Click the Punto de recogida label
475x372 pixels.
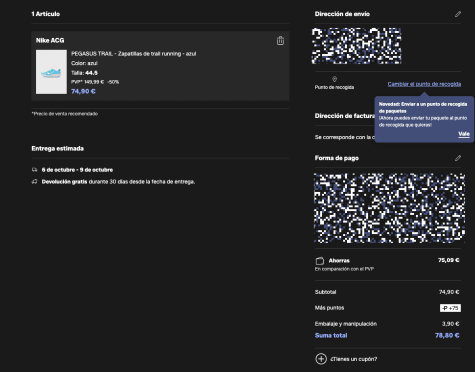pos(334,87)
